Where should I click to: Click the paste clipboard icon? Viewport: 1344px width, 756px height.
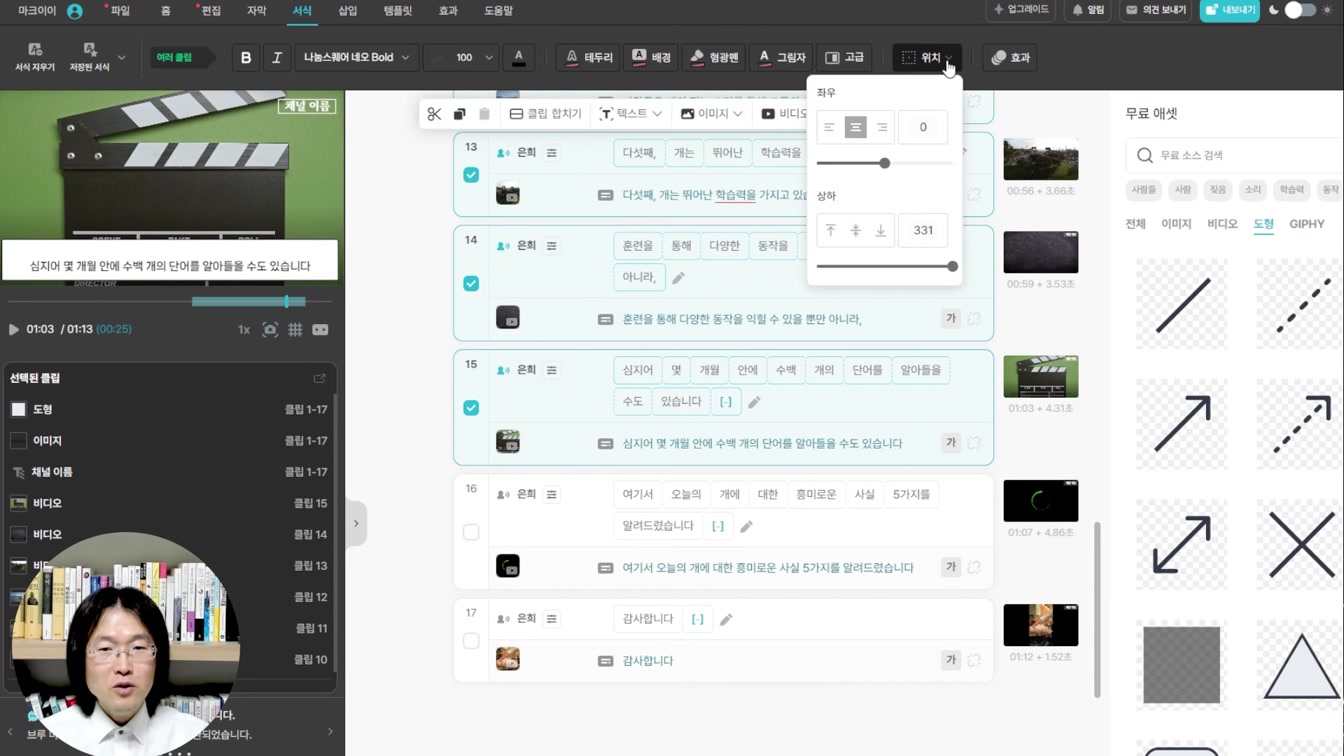point(484,114)
